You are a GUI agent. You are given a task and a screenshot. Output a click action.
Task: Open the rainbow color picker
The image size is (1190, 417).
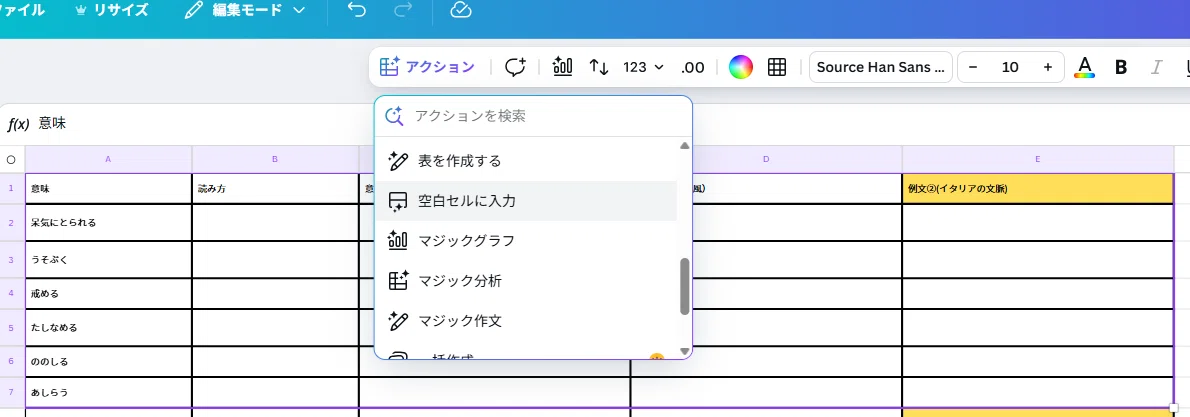tap(741, 67)
